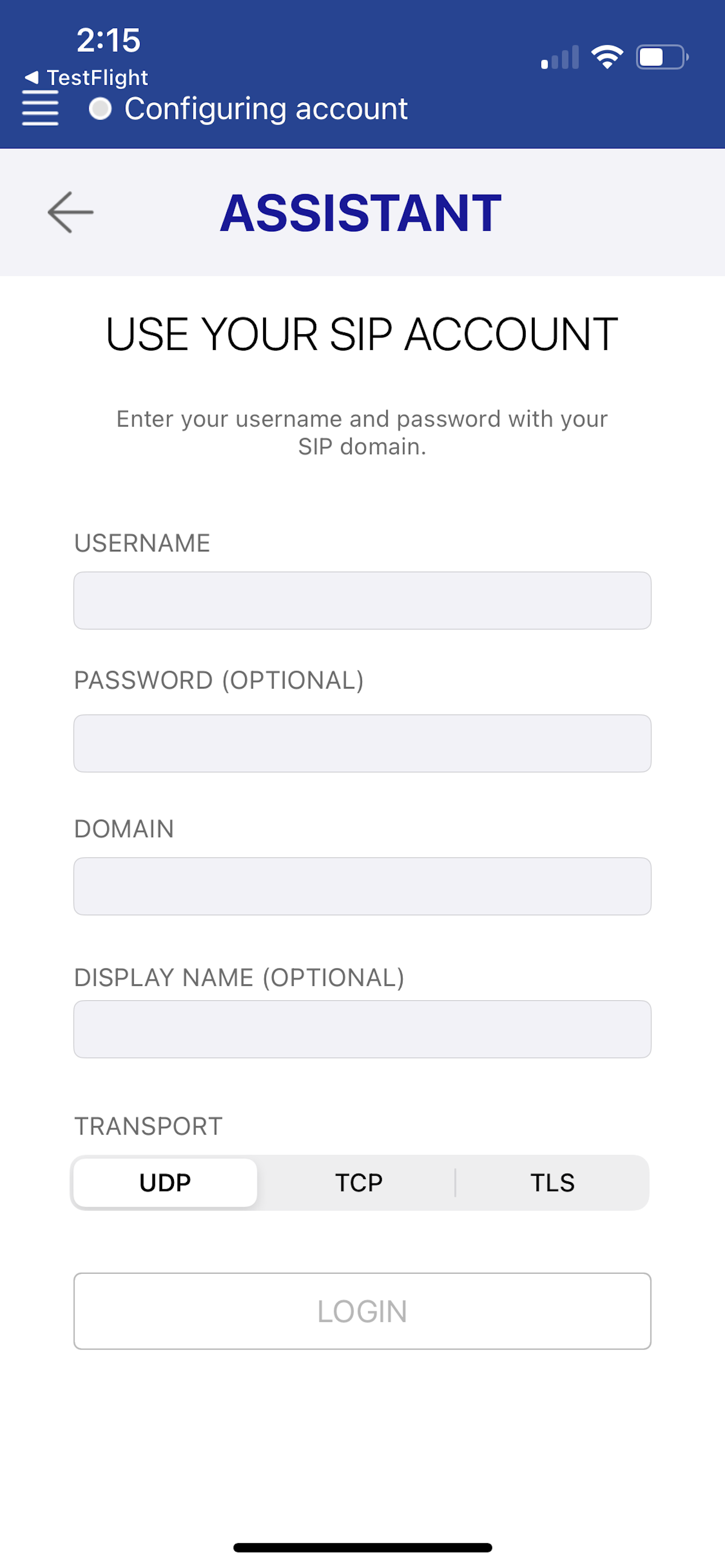Screen dimensions: 725x1568
Task: Focus the Display Name (optional) field
Action: click(362, 1030)
